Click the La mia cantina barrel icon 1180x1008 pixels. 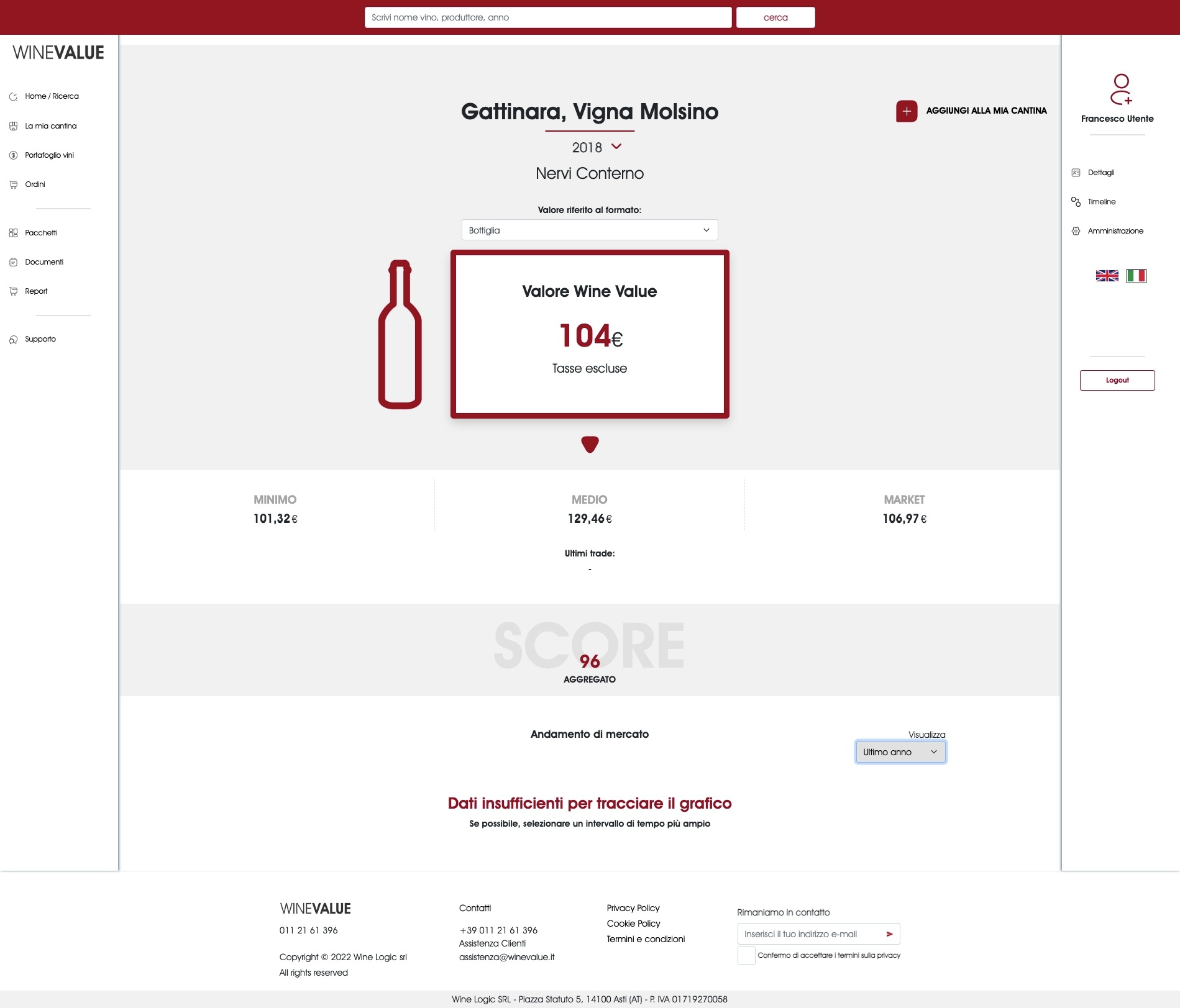pyautogui.click(x=13, y=126)
